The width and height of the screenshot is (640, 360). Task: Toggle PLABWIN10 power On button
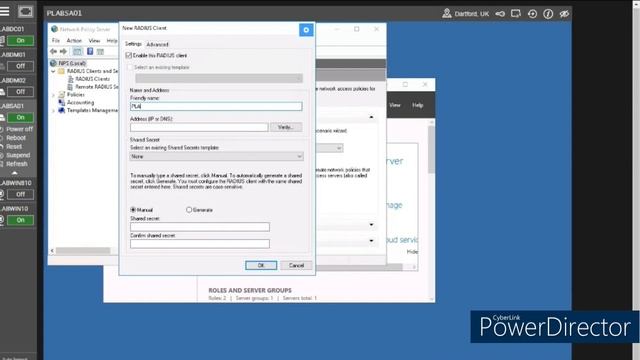click(x=20, y=220)
